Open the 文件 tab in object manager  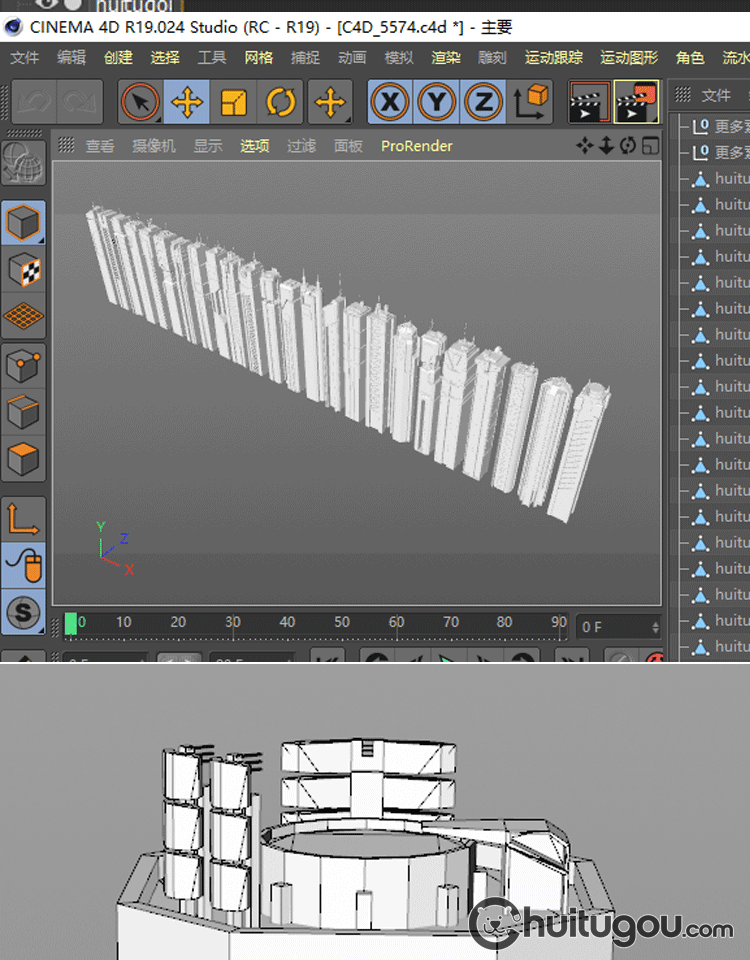coord(716,95)
